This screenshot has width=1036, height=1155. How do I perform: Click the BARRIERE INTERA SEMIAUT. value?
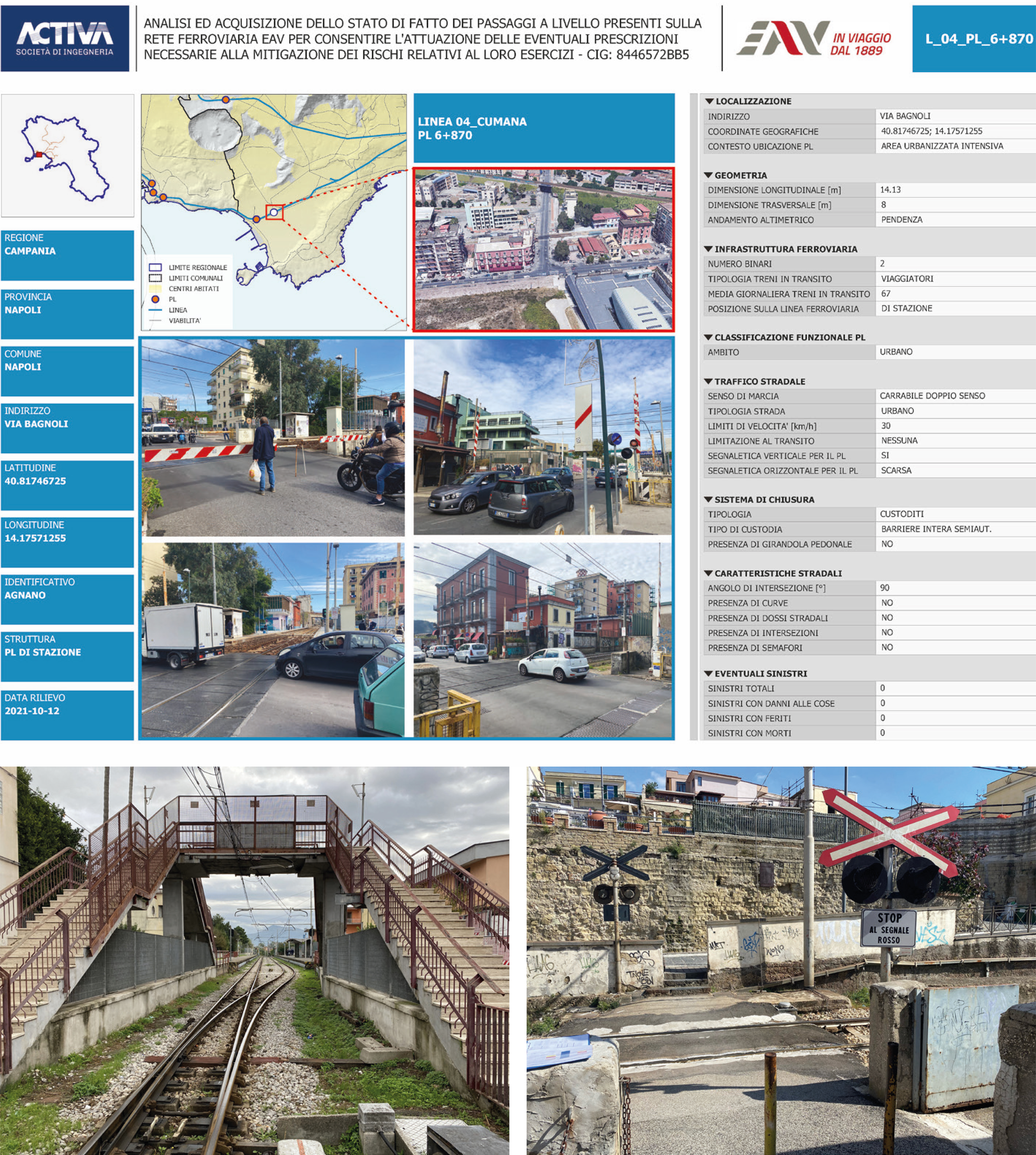pos(936,529)
